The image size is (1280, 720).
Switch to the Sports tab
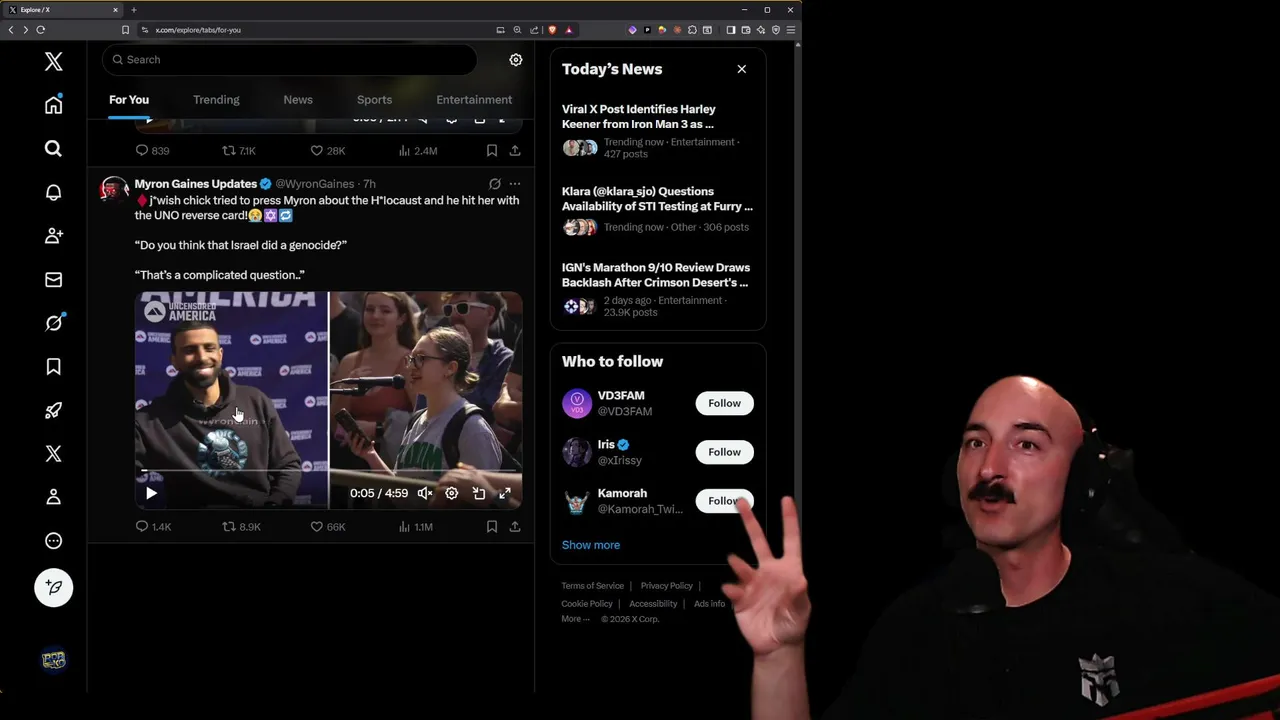[x=374, y=100]
